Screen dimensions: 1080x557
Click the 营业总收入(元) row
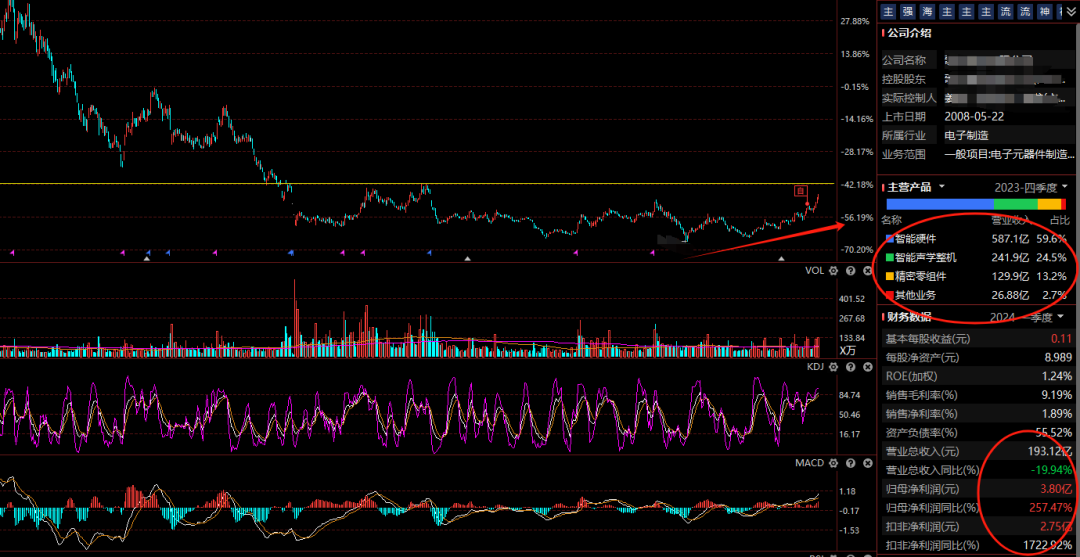coord(979,452)
